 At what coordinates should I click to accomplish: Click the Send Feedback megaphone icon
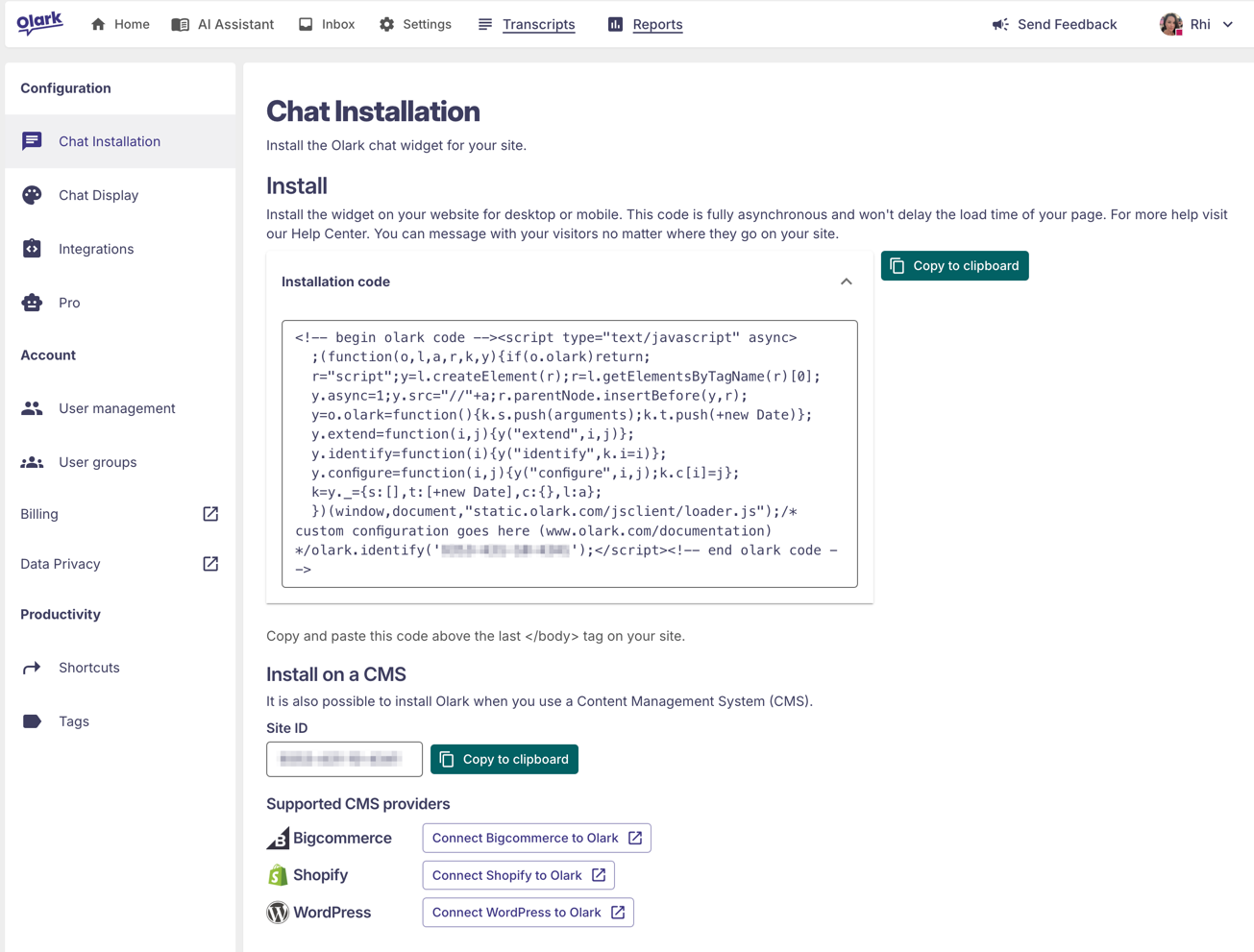coord(1000,24)
